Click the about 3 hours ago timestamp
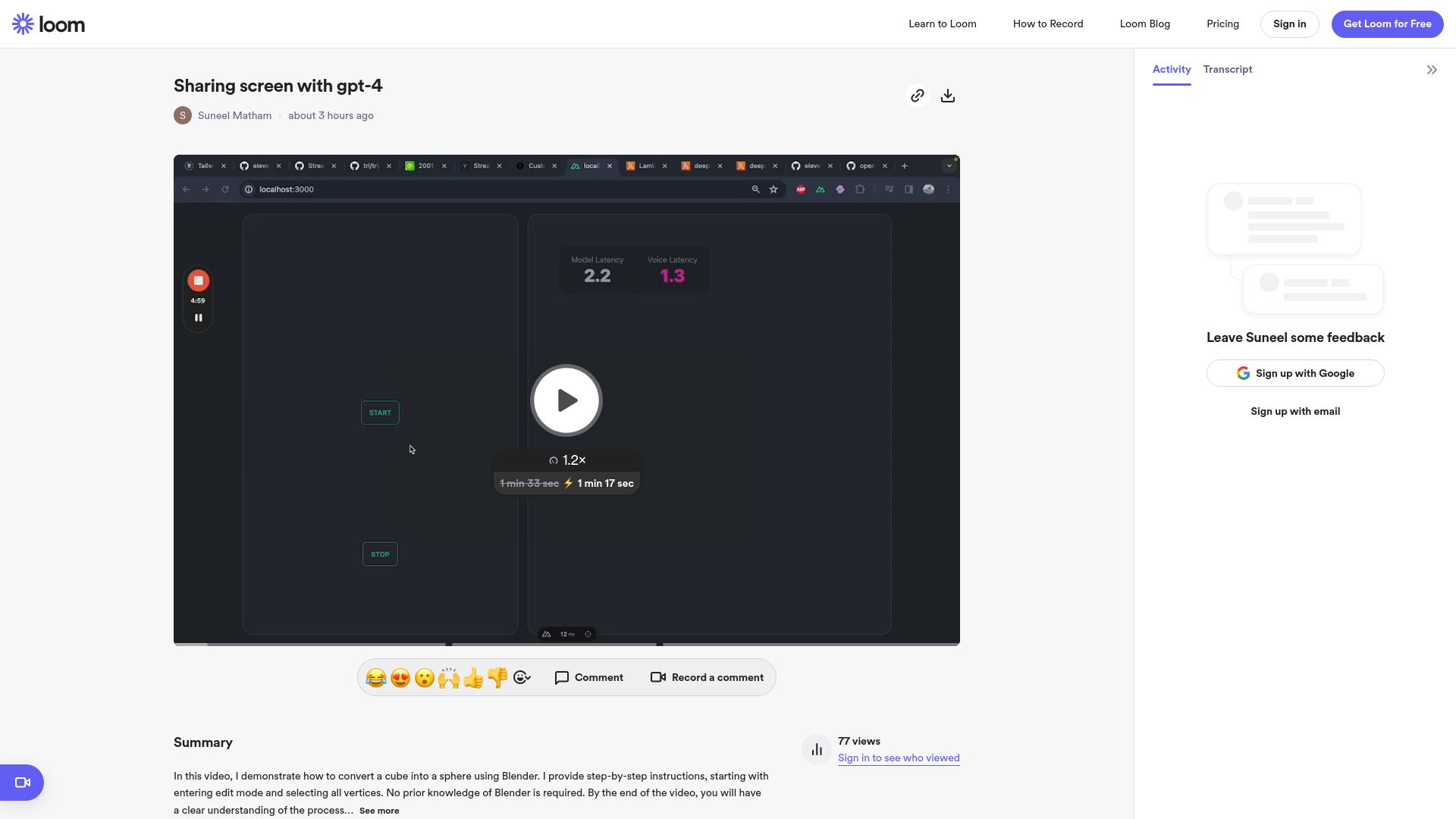 [x=331, y=116]
